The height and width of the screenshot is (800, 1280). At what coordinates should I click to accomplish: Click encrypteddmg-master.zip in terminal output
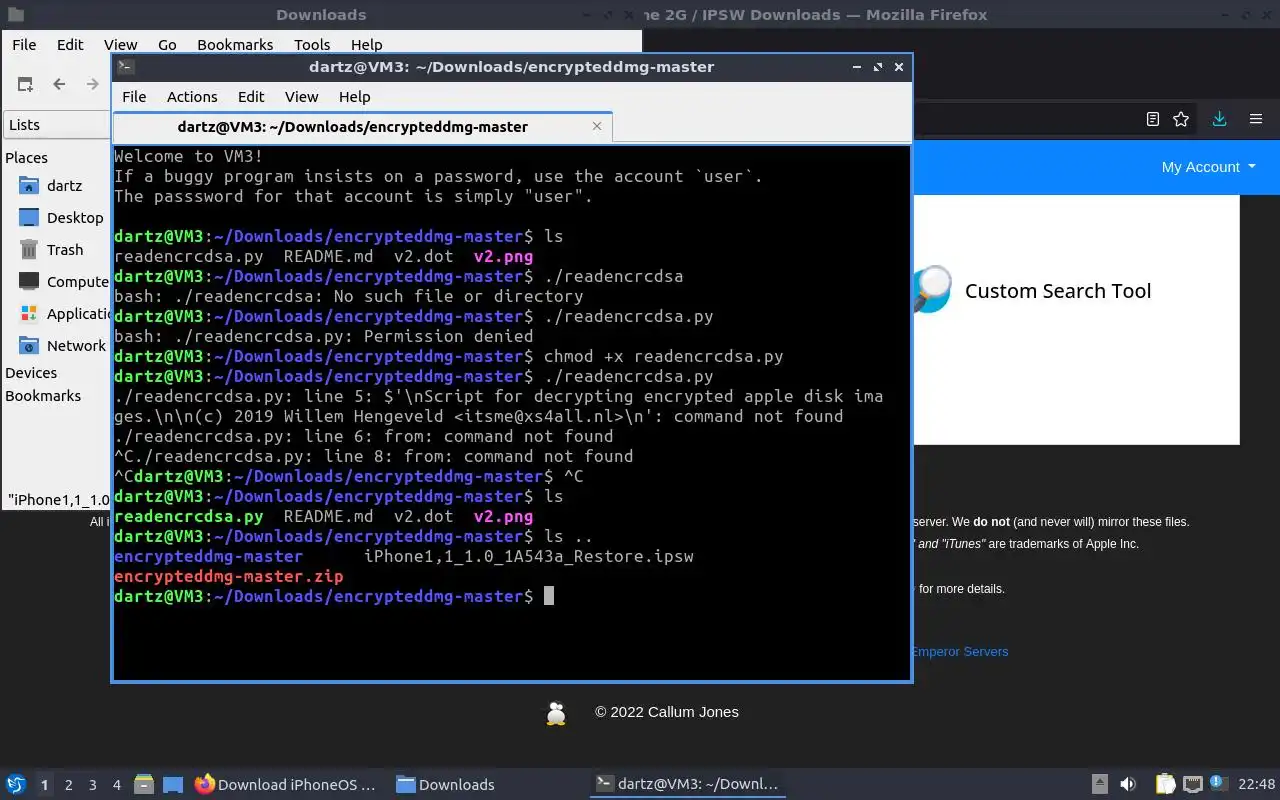(229, 577)
